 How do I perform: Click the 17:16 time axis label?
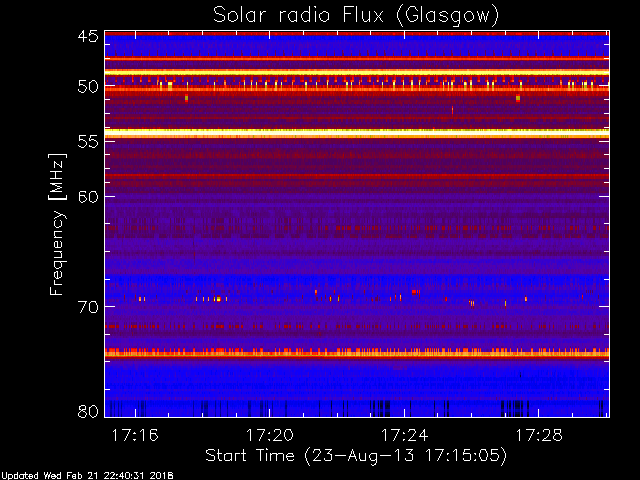tap(135, 436)
